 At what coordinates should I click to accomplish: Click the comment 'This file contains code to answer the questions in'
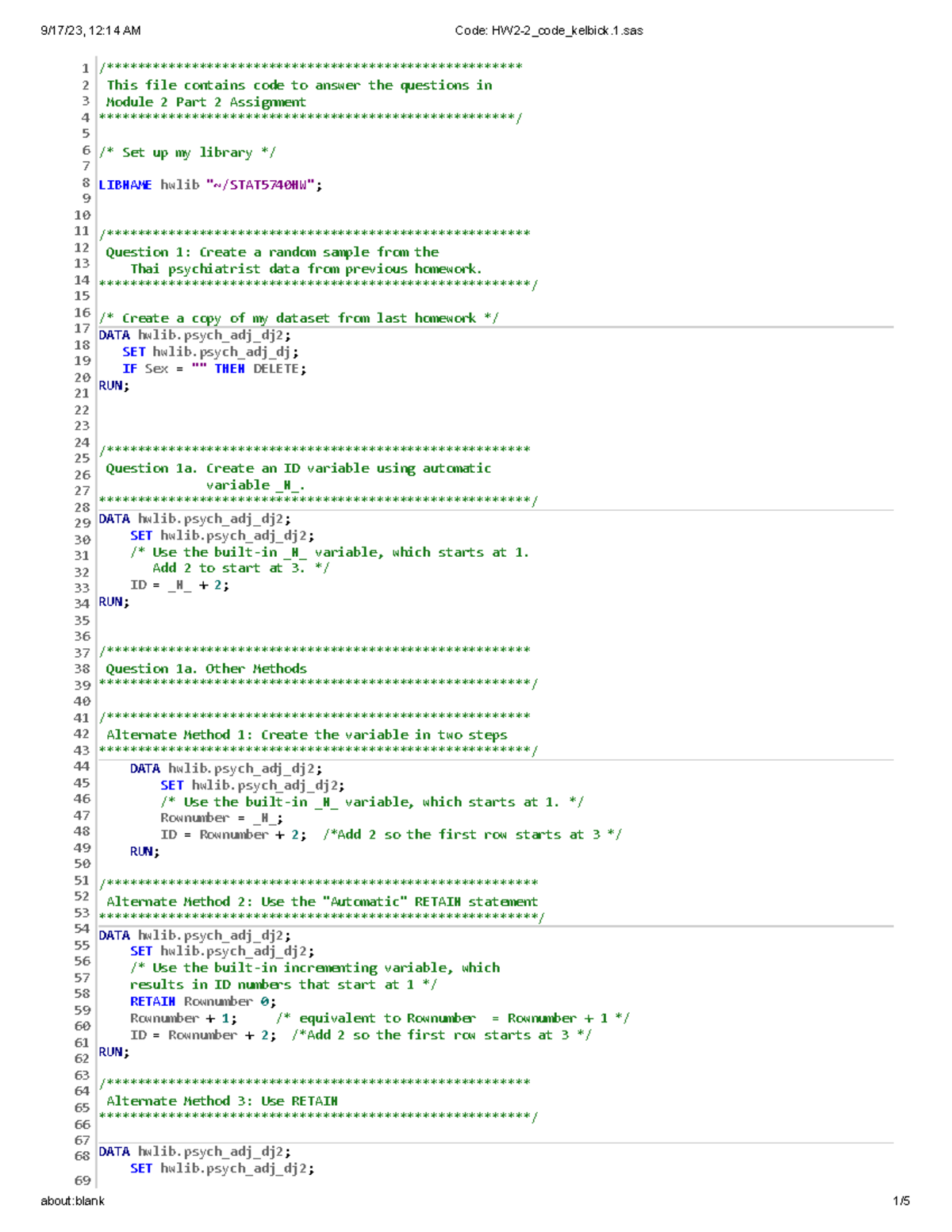click(x=299, y=85)
